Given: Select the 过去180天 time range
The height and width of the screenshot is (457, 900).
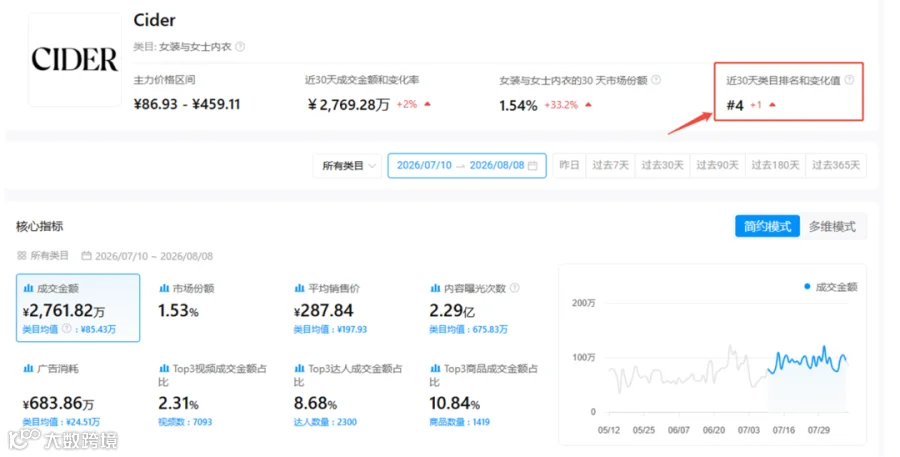Looking at the screenshot, I should click(775, 165).
